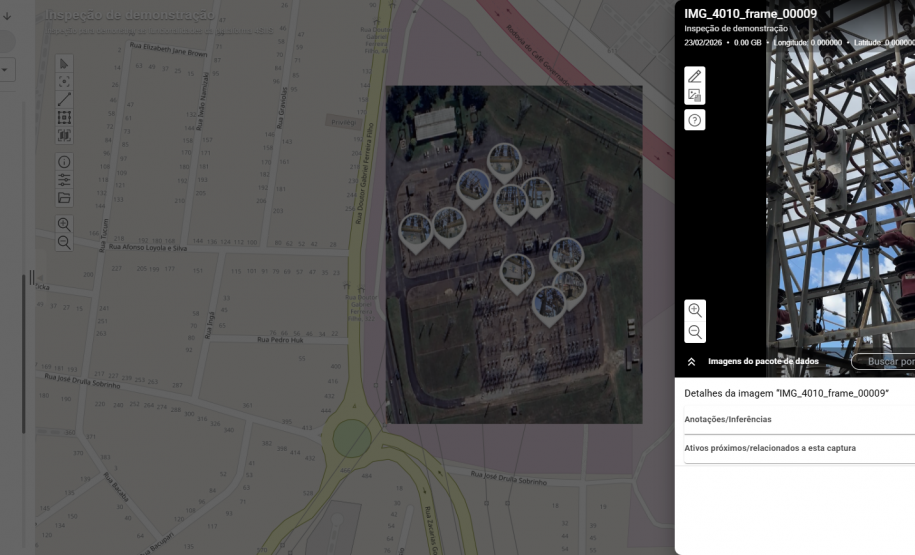Select the pointer arrow tool on the map
This screenshot has width=915, height=555.
(x=64, y=64)
